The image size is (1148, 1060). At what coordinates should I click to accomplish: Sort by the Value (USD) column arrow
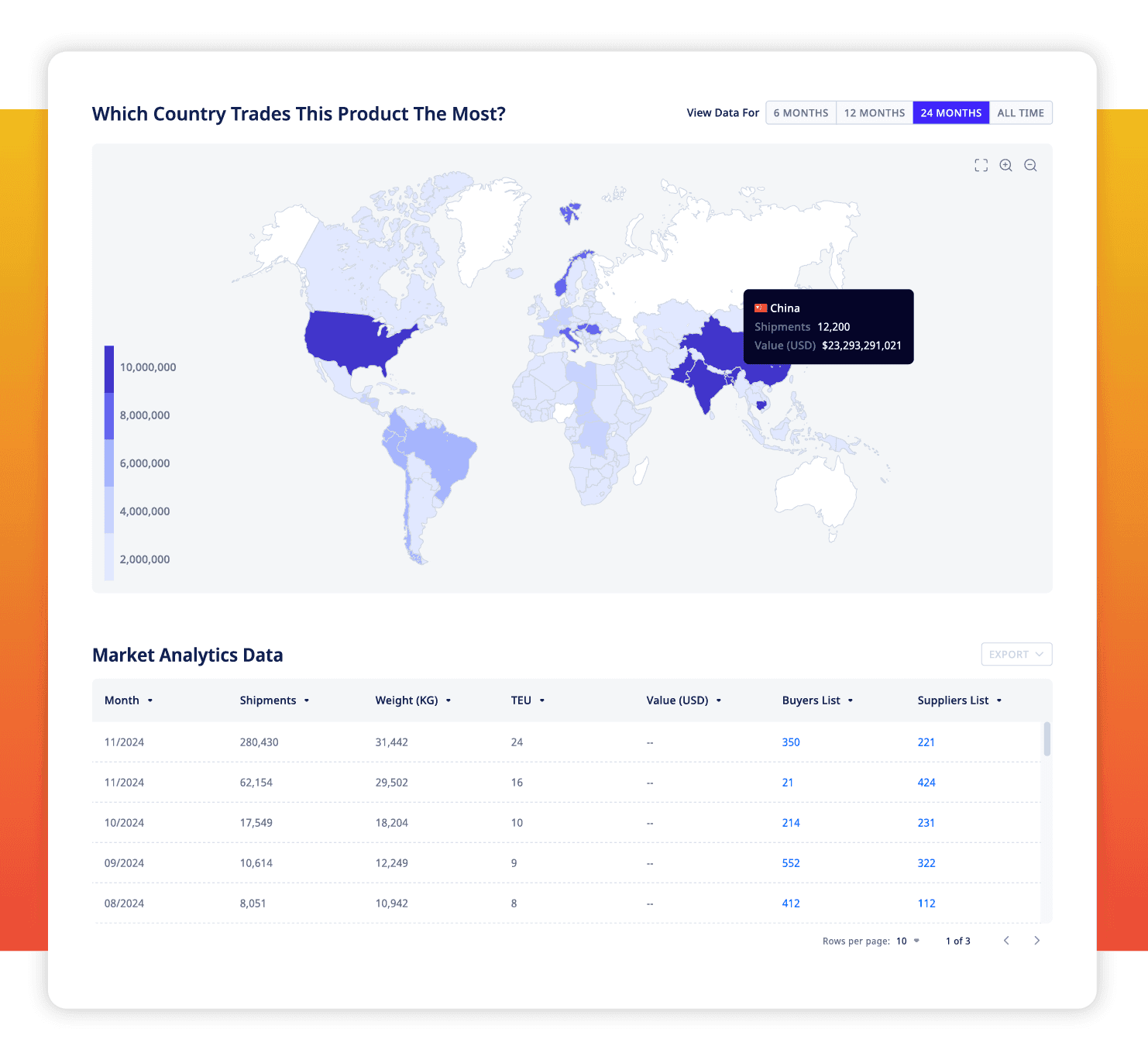[719, 700]
